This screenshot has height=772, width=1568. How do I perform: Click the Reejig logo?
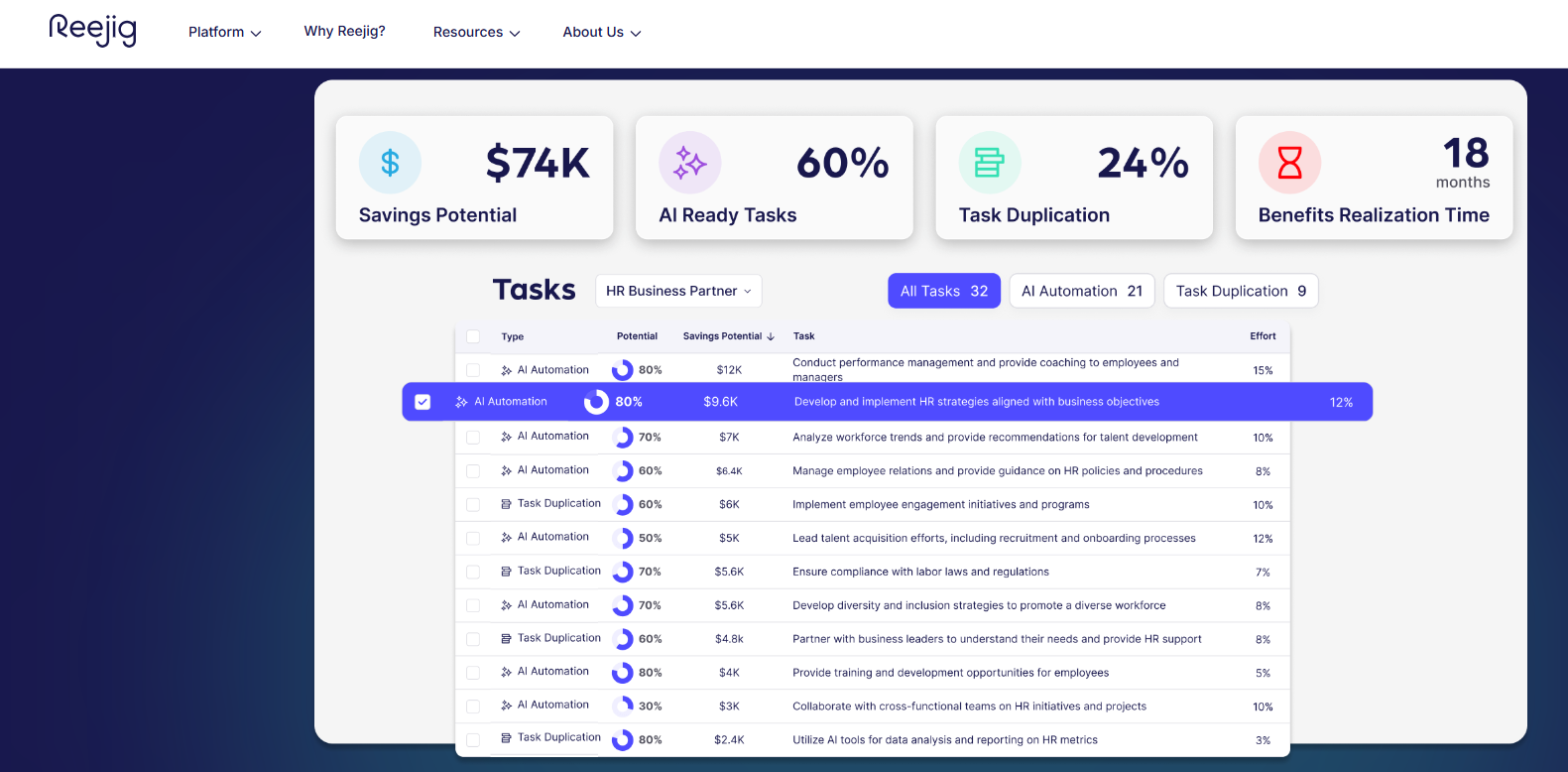click(92, 30)
